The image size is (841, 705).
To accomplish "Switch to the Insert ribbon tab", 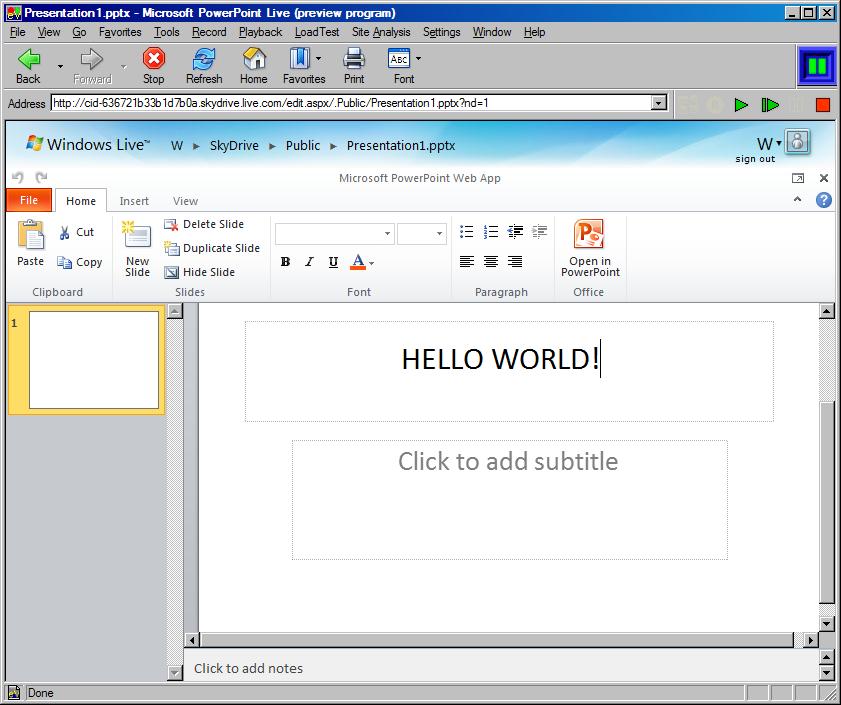I will pos(134,201).
